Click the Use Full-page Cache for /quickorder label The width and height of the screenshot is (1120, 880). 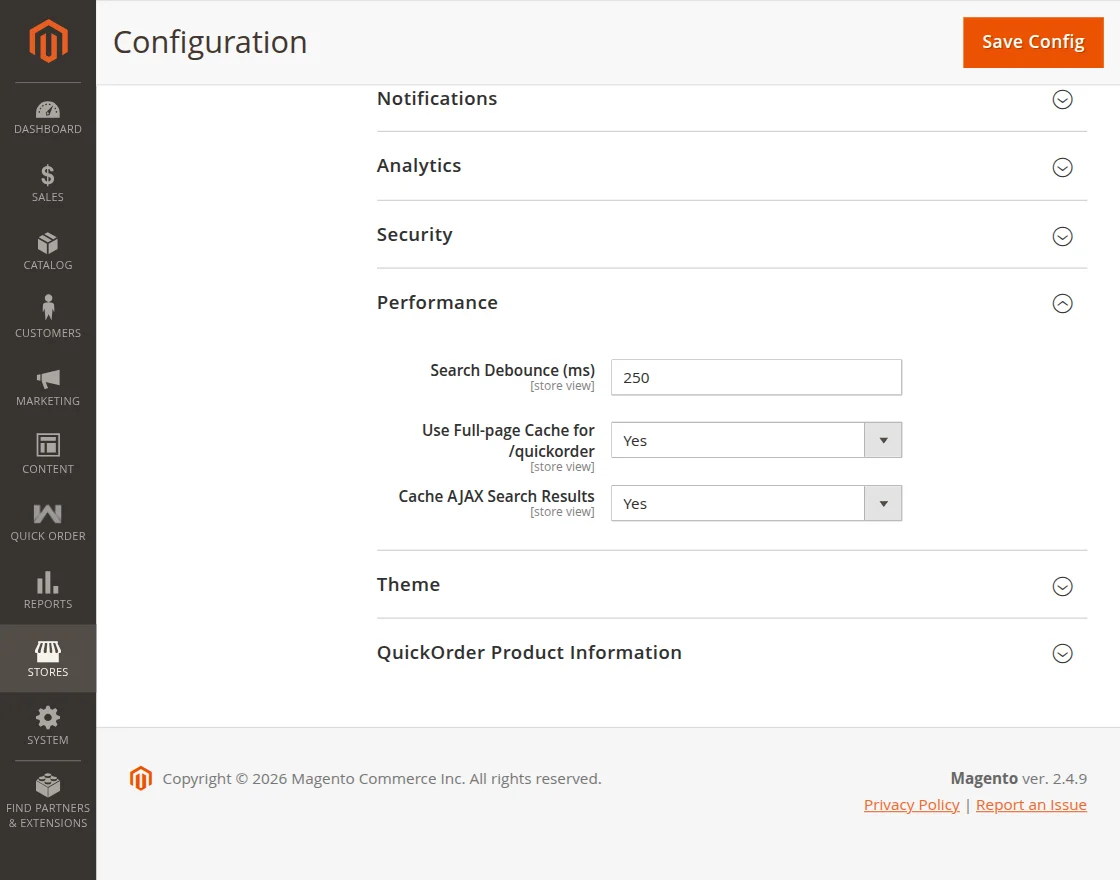pyautogui.click(x=508, y=441)
